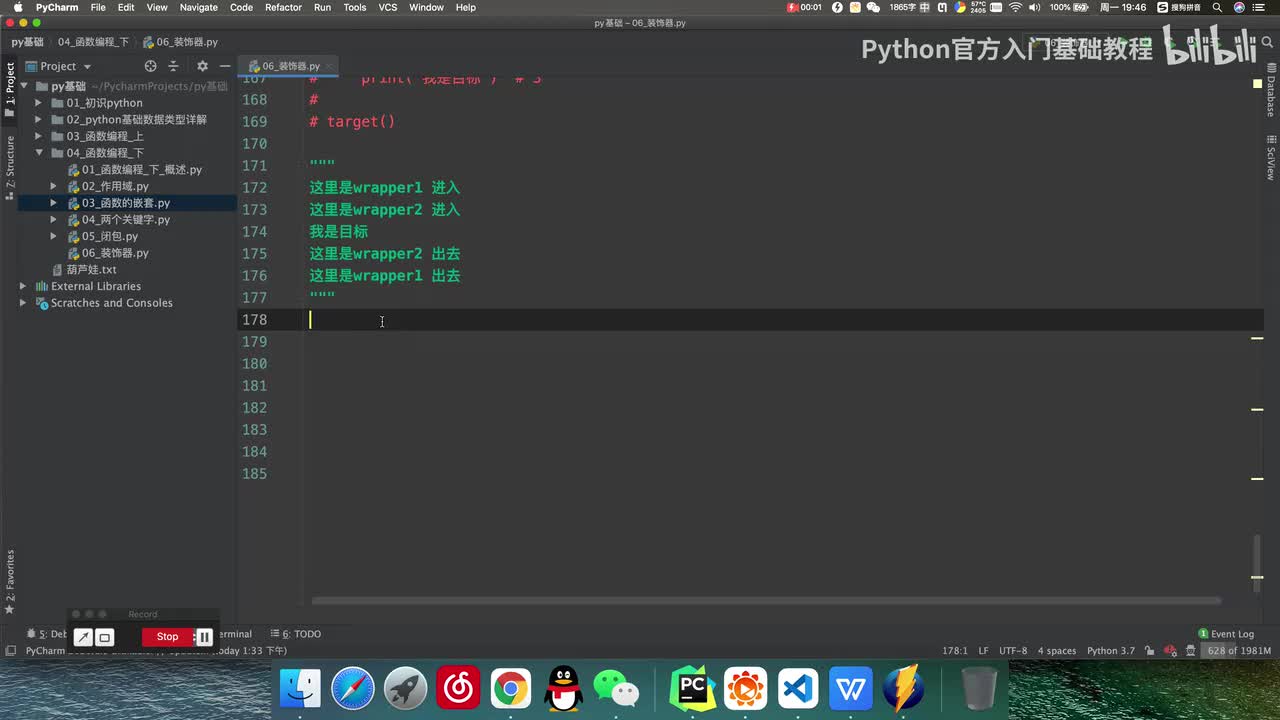The image size is (1280, 720).
Task: Expand the 02_作用域.py file node
Action: (x=54, y=186)
